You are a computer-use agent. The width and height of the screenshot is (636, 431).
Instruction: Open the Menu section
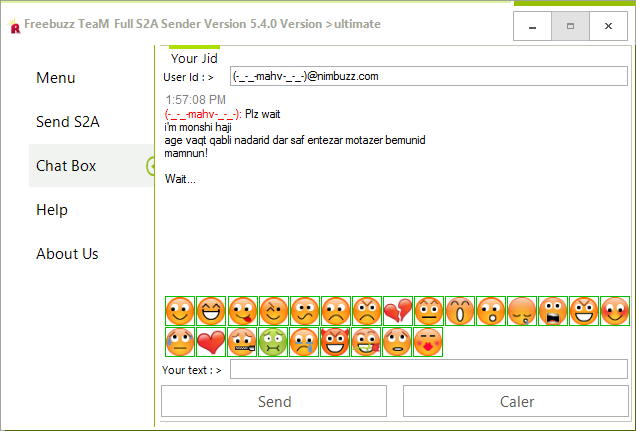pos(56,77)
